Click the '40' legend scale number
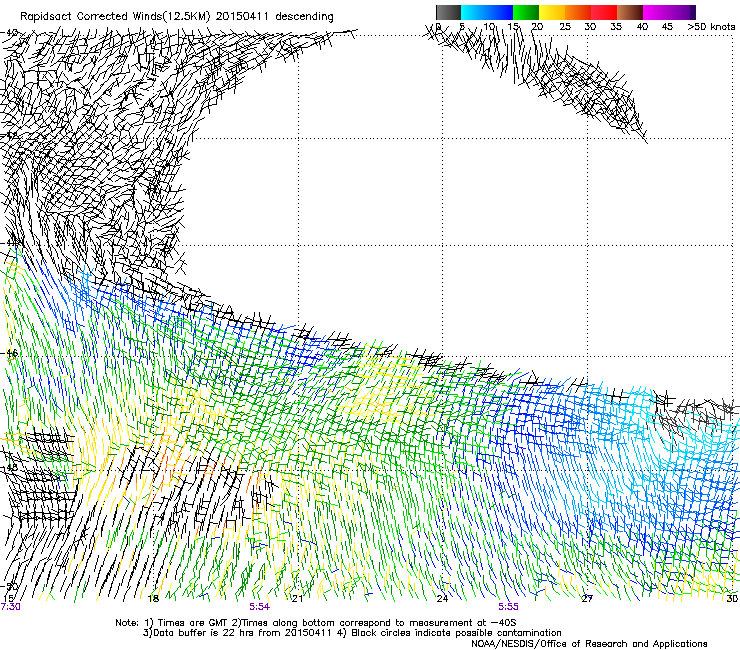Screen dimensions: 740x650 pos(642,26)
